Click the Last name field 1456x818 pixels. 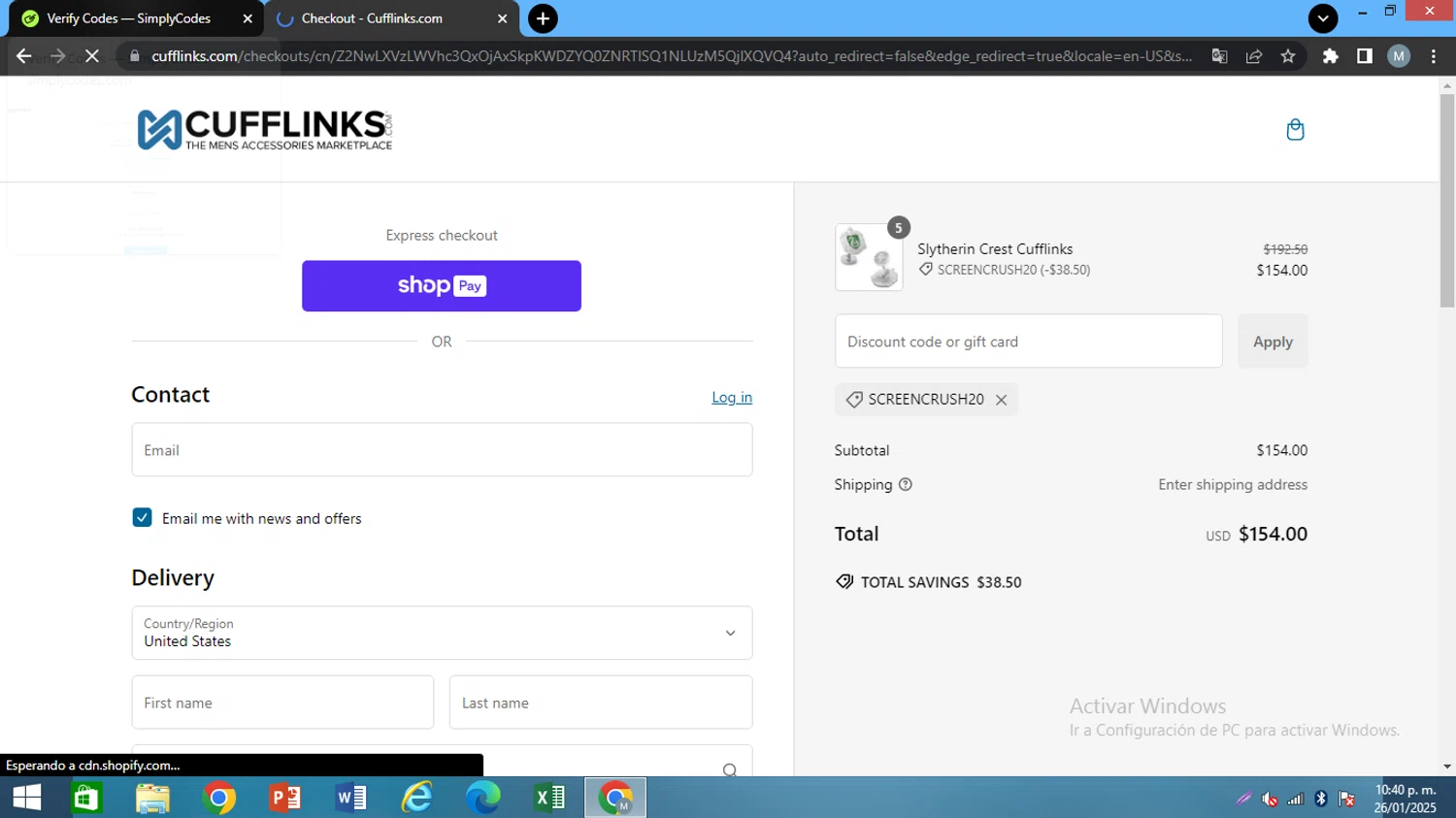tap(601, 703)
